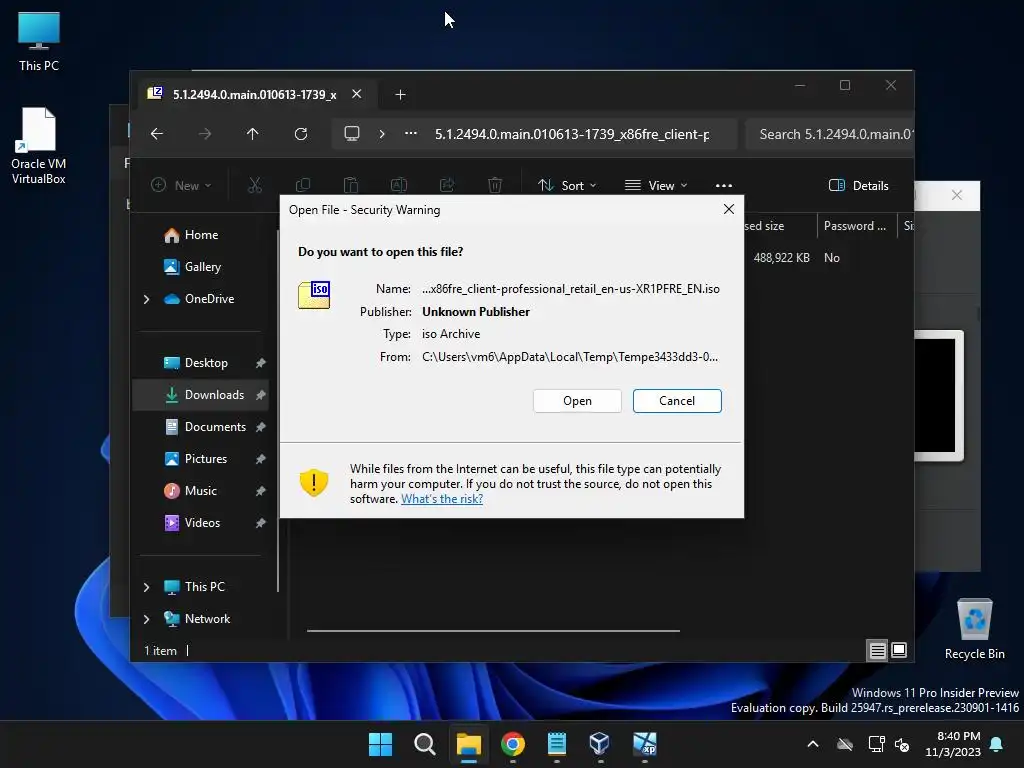Unpin Documents using its pin icon
This screenshot has height=768, width=1024.
tap(261, 427)
